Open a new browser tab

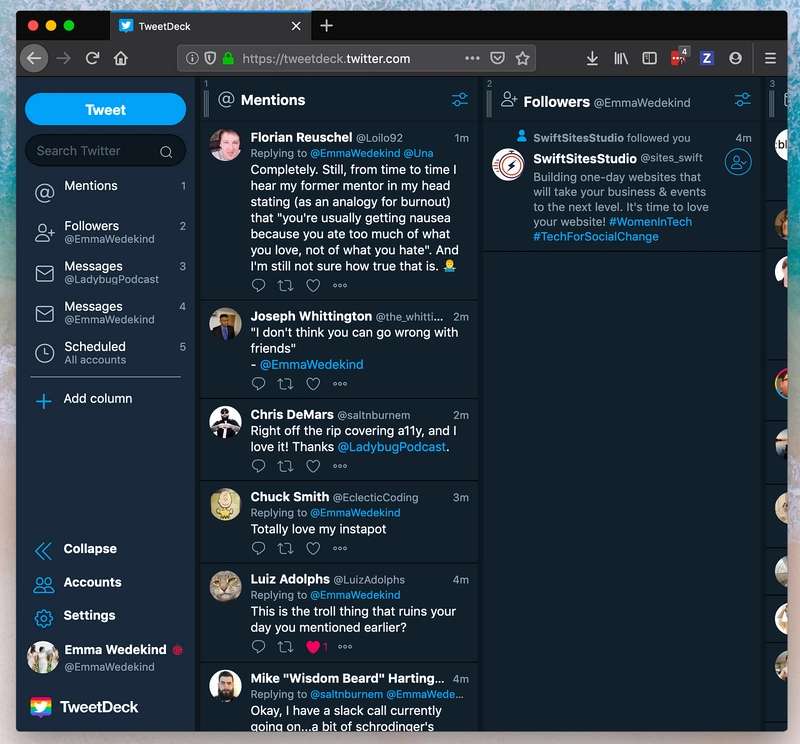click(x=327, y=26)
